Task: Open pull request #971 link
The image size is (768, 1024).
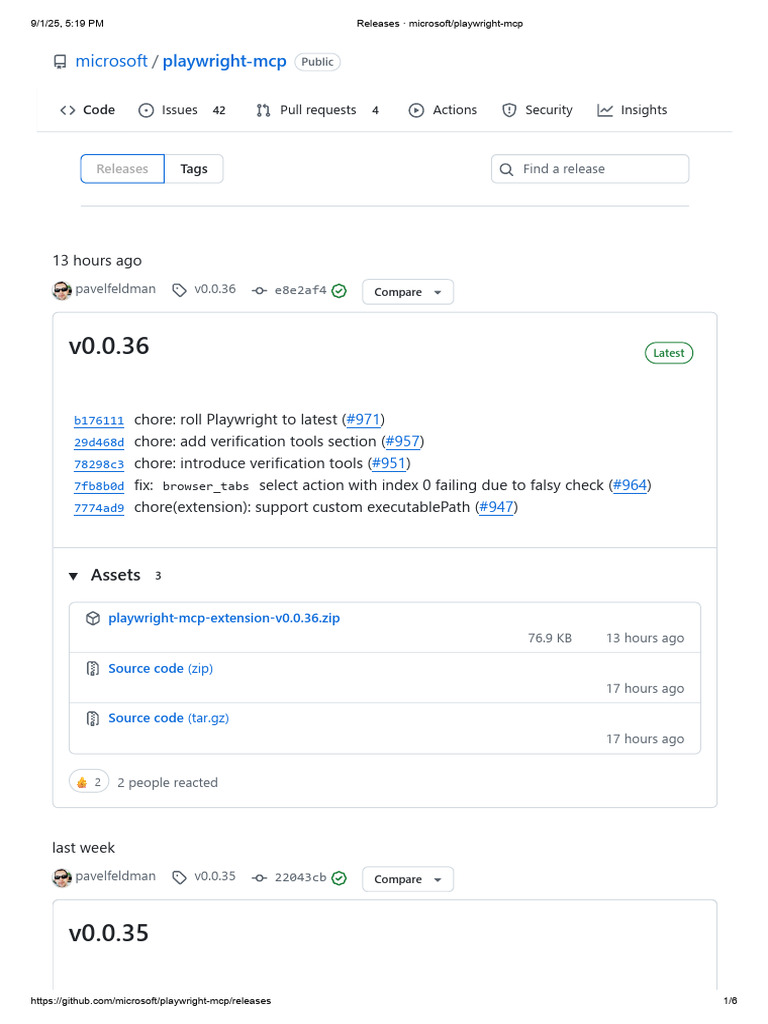Action: tap(363, 419)
